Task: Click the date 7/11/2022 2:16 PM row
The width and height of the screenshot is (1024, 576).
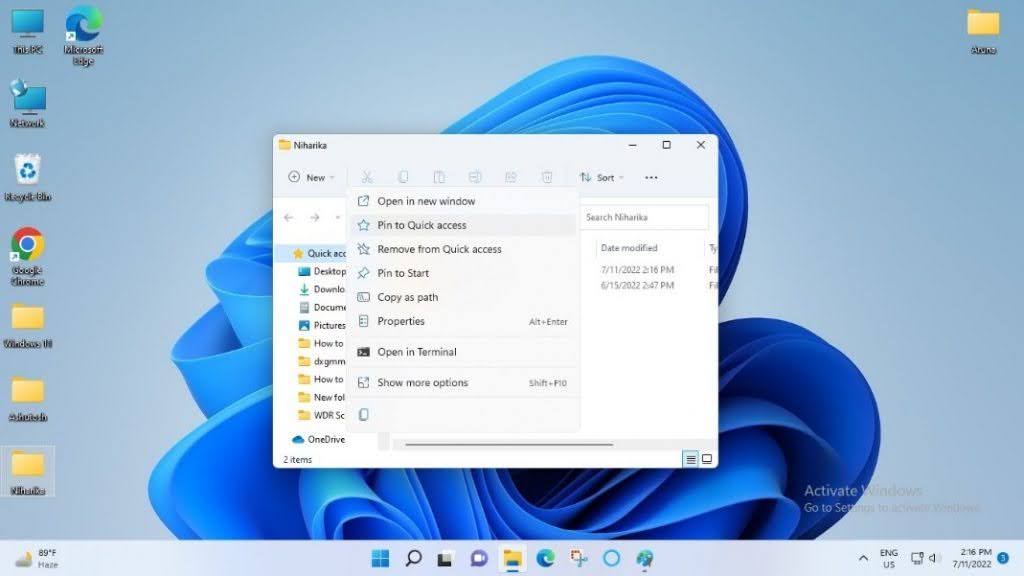Action: (637, 270)
